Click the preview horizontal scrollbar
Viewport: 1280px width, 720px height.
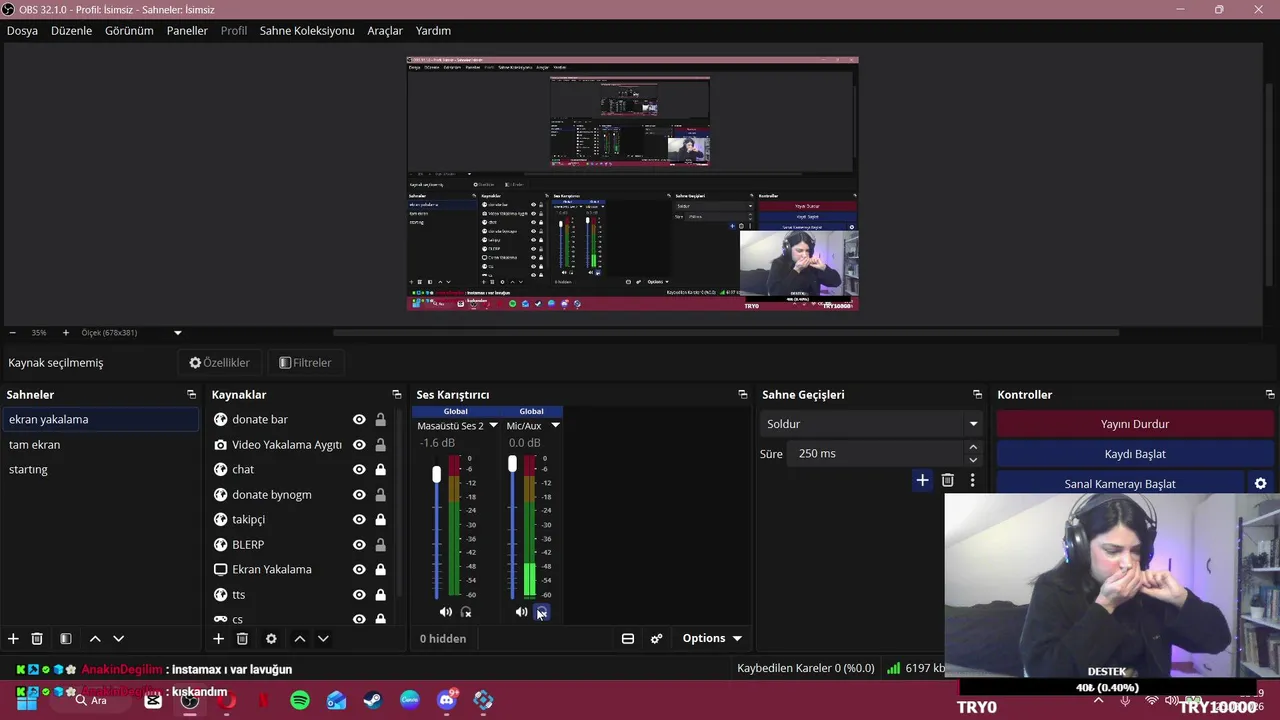coord(726,333)
